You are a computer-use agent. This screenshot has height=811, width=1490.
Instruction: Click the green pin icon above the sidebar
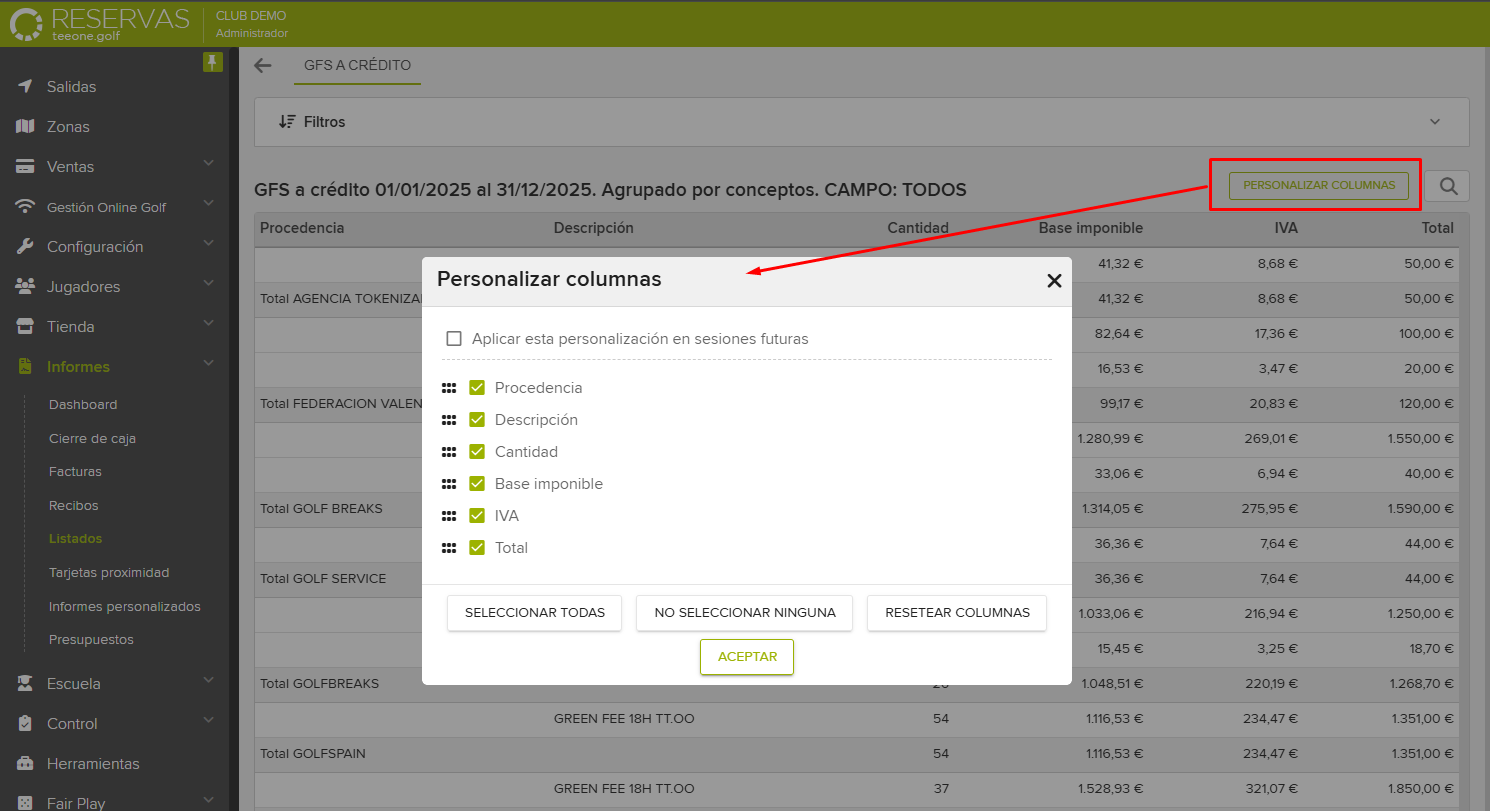[x=212, y=61]
